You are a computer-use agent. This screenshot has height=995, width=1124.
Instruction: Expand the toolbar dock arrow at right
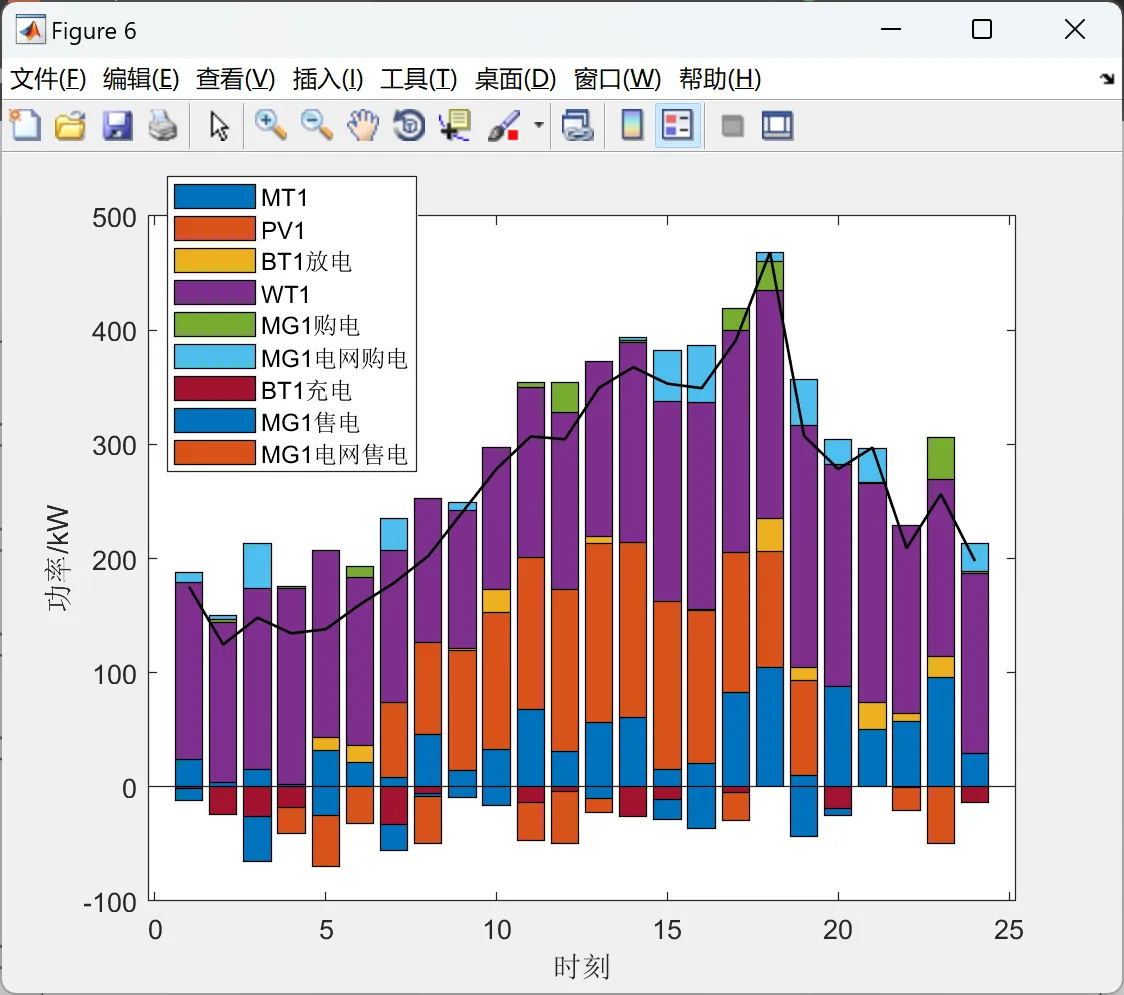tap(1108, 78)
